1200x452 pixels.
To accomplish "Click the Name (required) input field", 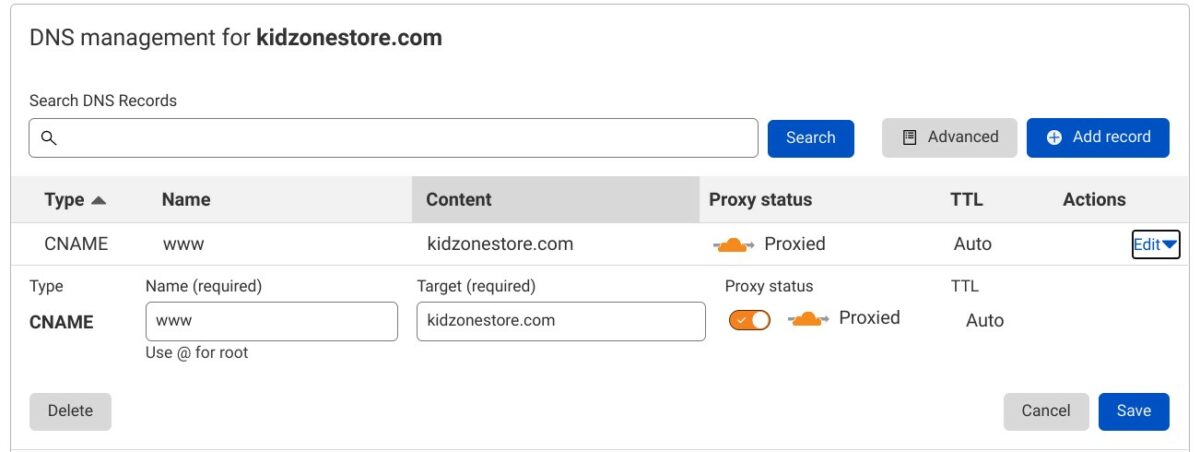I will pyautogui.click(x=271, y=321).
